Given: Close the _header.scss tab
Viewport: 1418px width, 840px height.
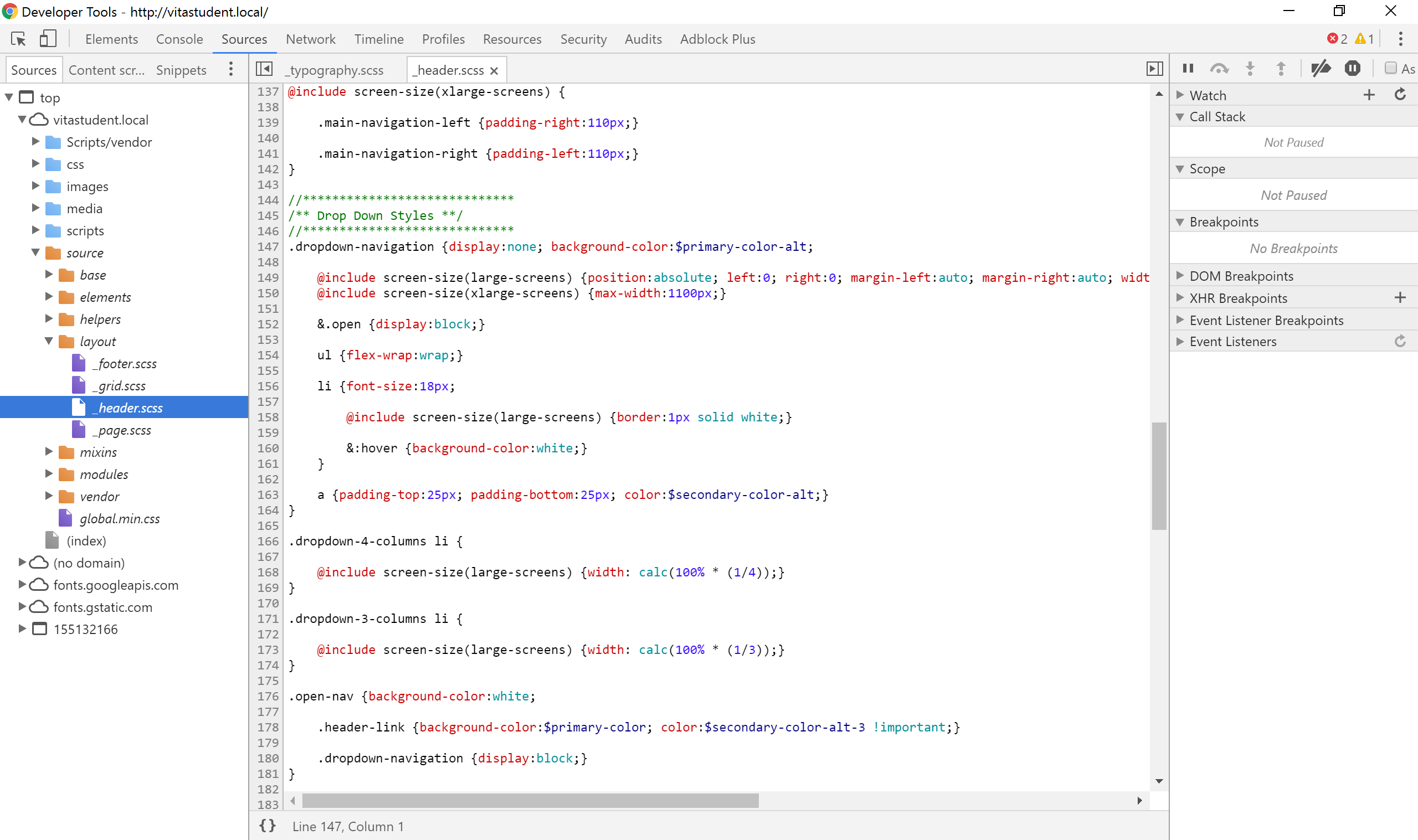Looking at the screenshot, I should pyautogui.click(x=494, y=71).
